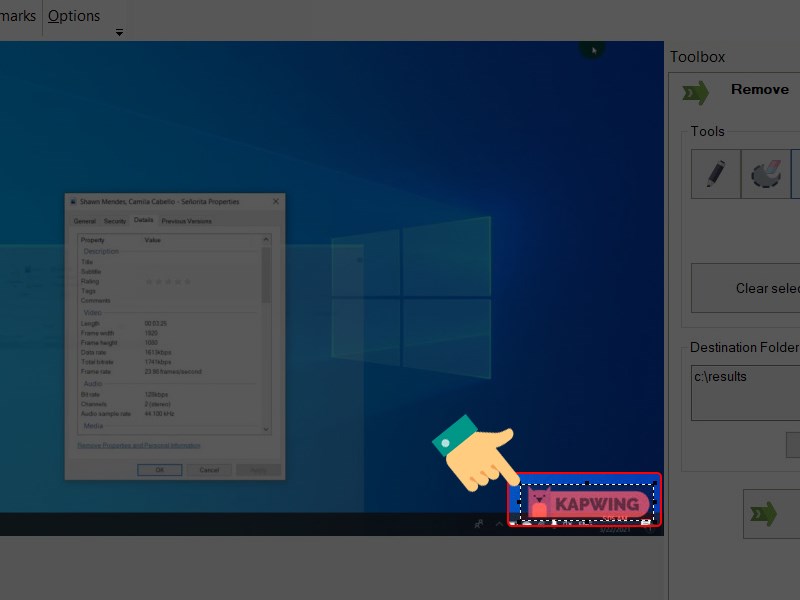Image resolution: width=800 pixels, height=600 pixels.
Task: Click OK in the Properties dialog
Action: tap(159, 469)
